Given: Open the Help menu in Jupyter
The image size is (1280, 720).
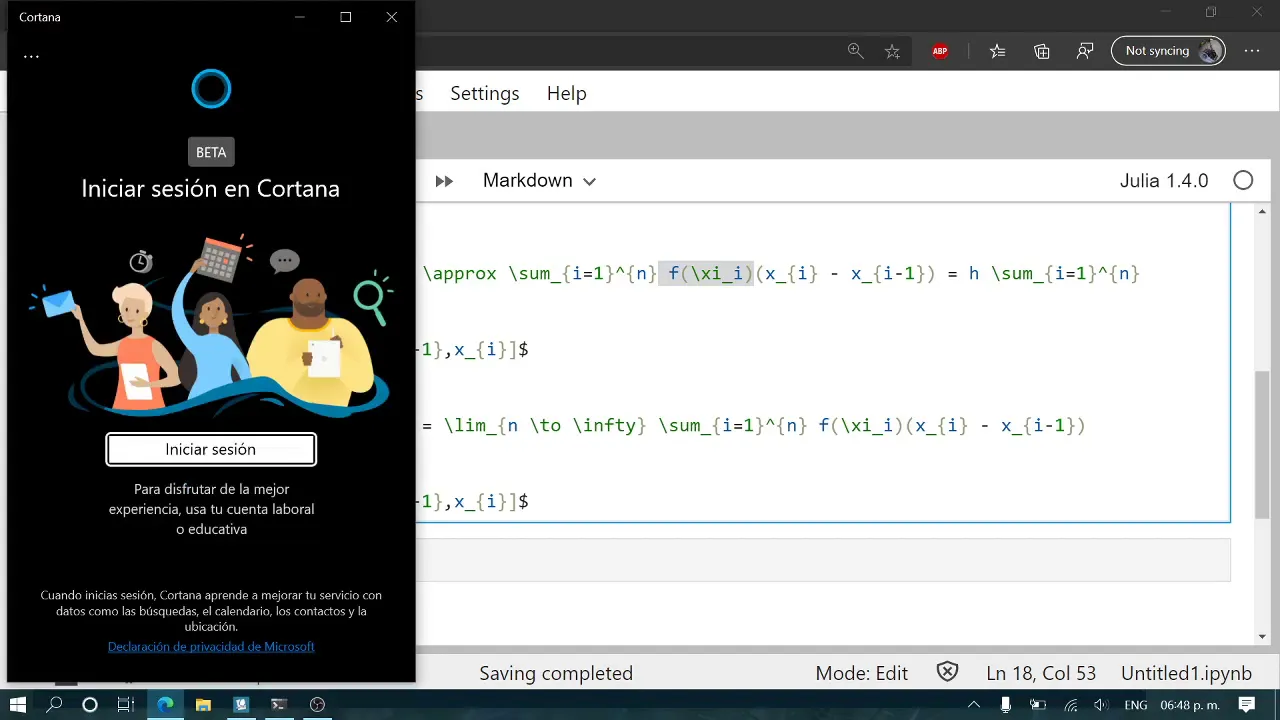Looking at the screenshot, I should pyautogui.click(x=567, y=93).
